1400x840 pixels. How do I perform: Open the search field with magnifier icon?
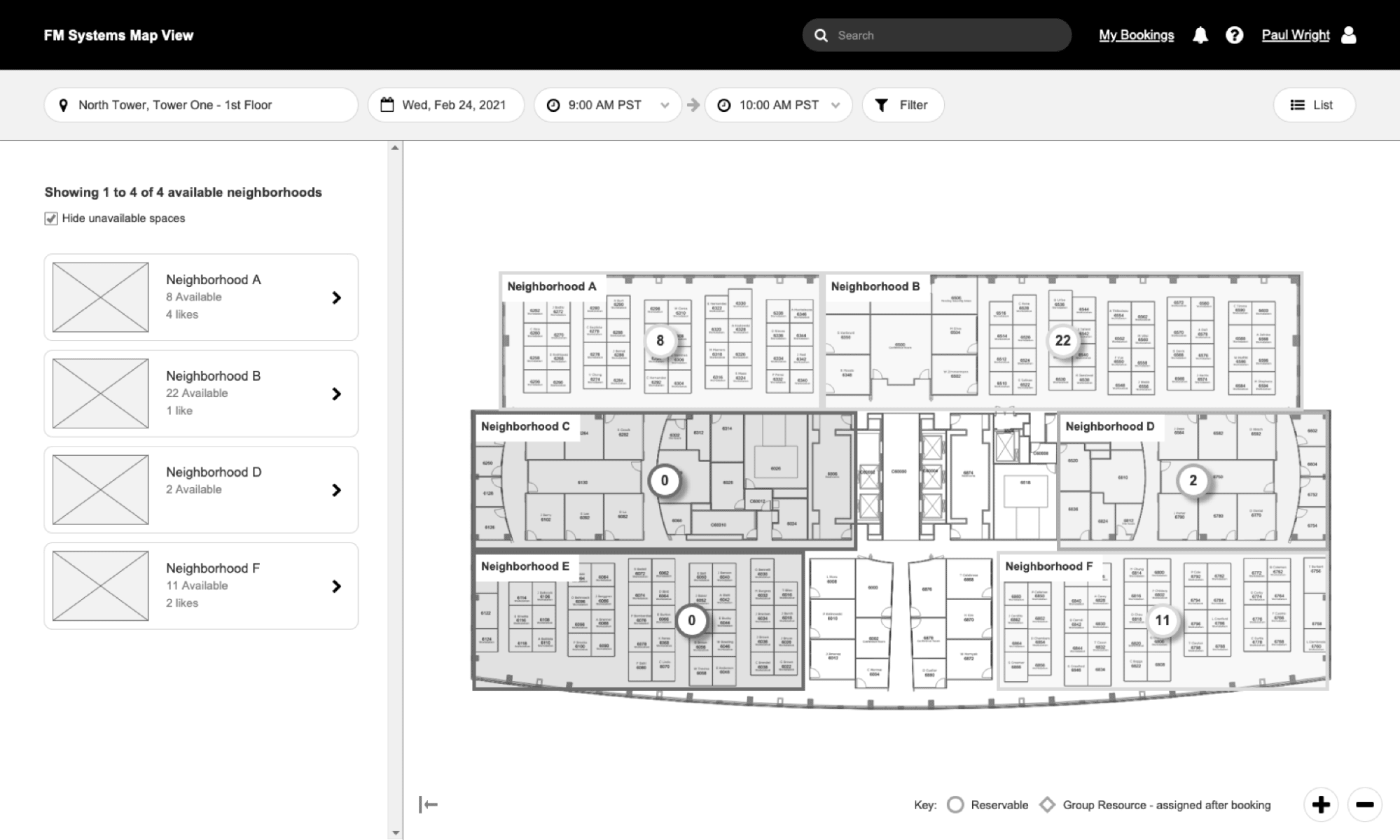click(820, 34)
